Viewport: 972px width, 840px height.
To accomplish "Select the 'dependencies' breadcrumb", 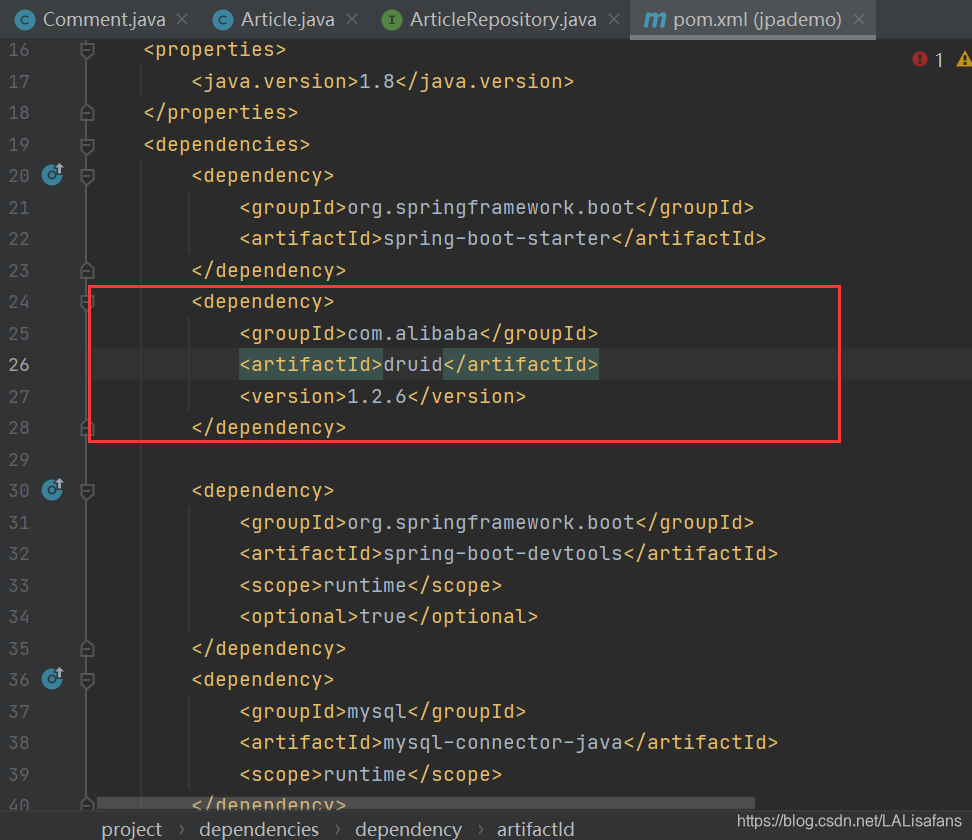I will click(x=259, y=829).
